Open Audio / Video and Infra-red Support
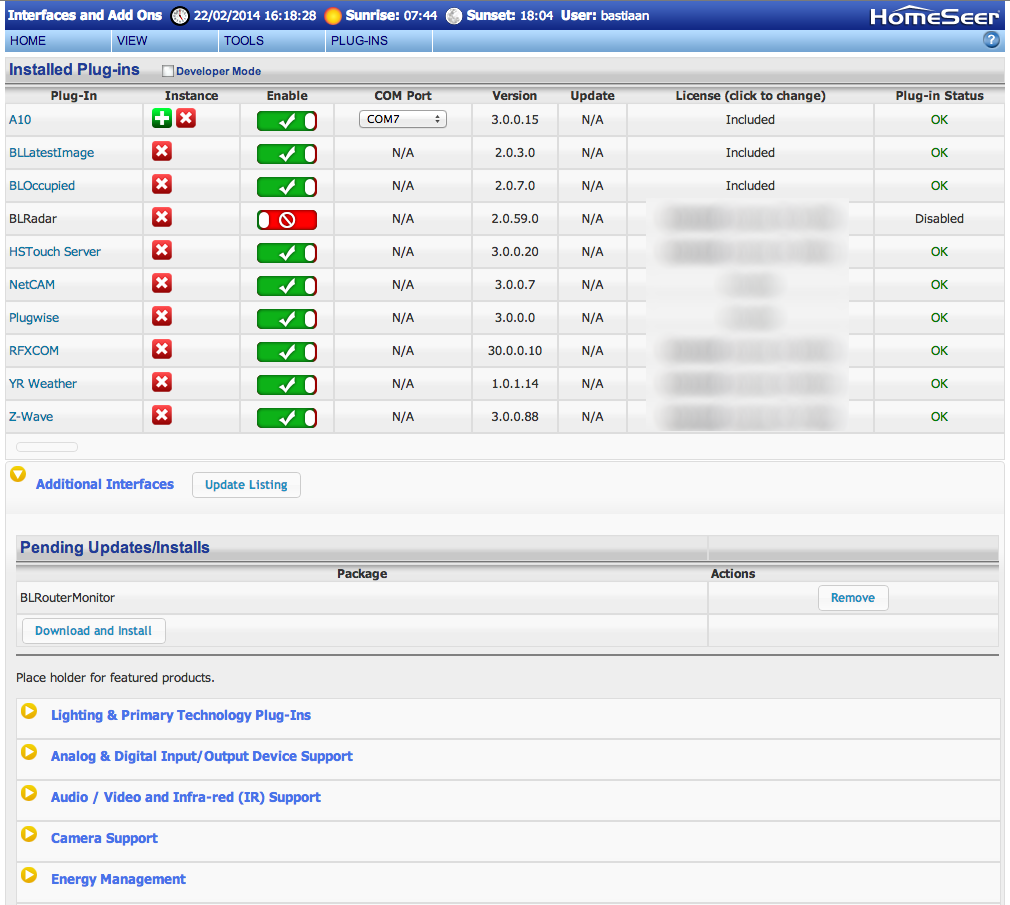The width and height of the screenshot is (1010, 905). [186, 797]
